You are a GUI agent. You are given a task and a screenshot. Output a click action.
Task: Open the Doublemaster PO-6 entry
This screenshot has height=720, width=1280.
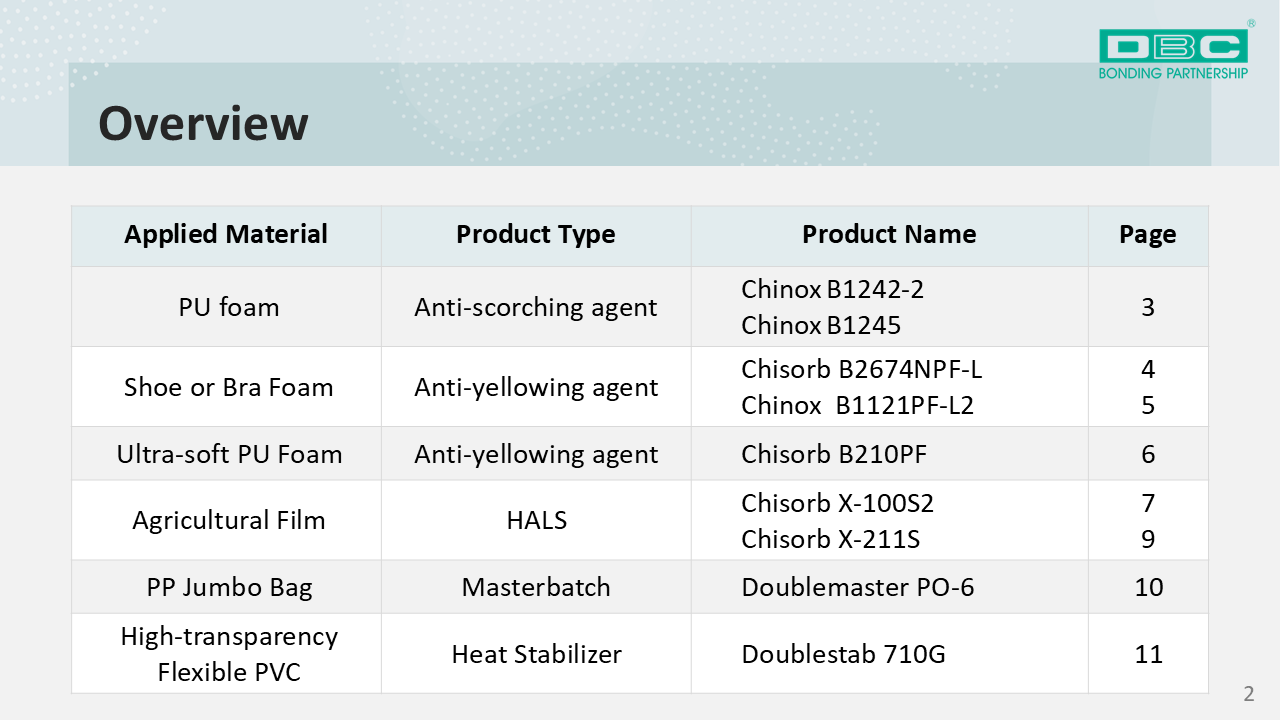[857, 587]
